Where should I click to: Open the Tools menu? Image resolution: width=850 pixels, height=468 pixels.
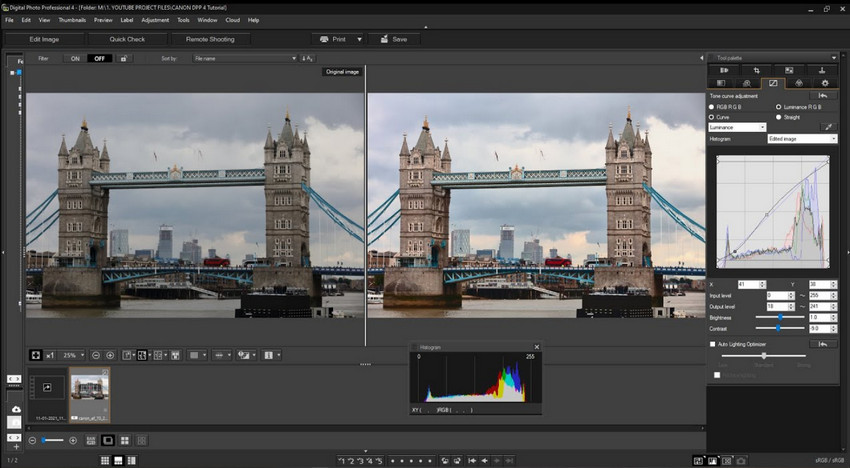click(183, 20)
